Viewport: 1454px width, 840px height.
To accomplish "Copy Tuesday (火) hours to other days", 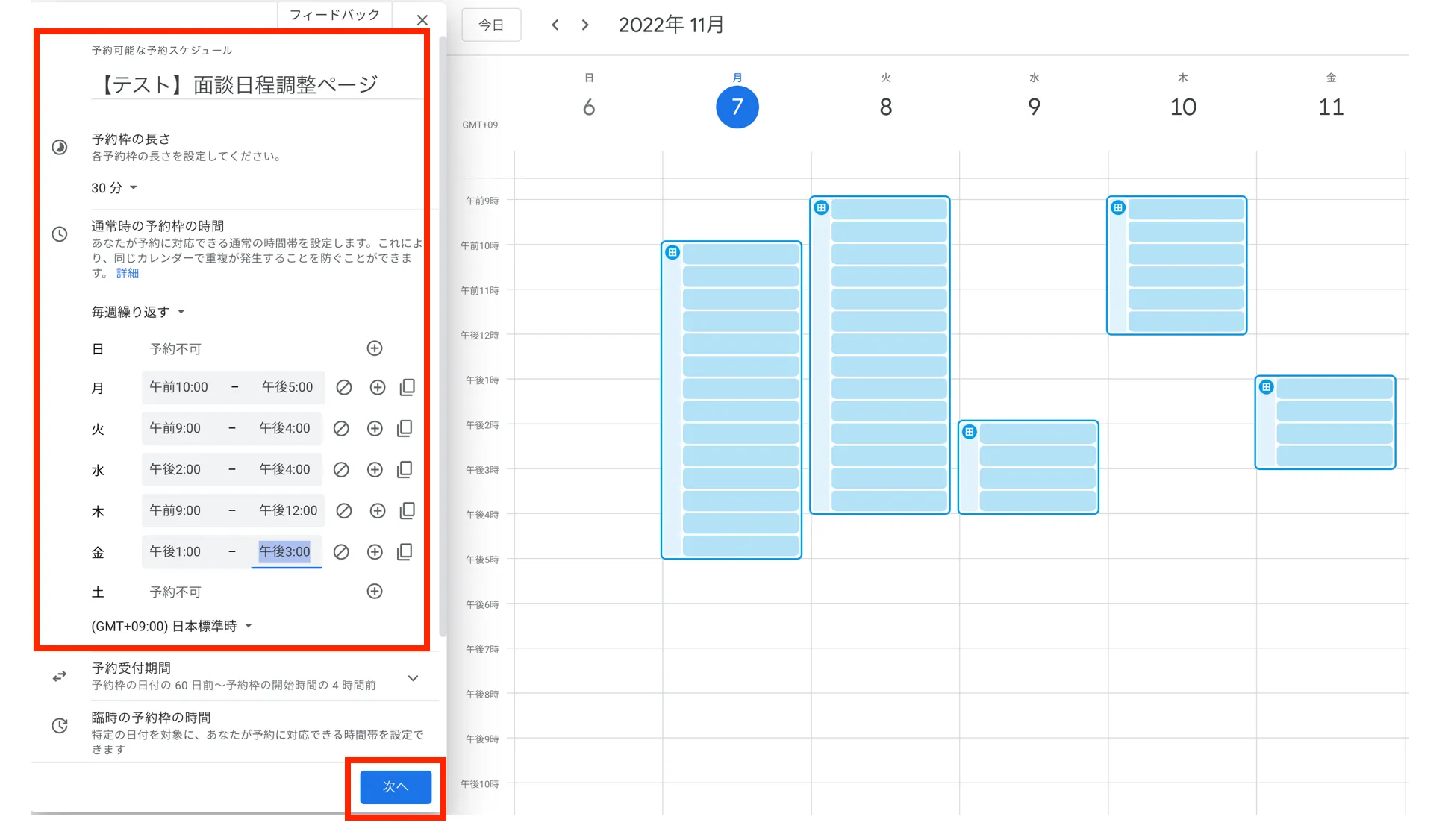I will click(x=405, y=428).
